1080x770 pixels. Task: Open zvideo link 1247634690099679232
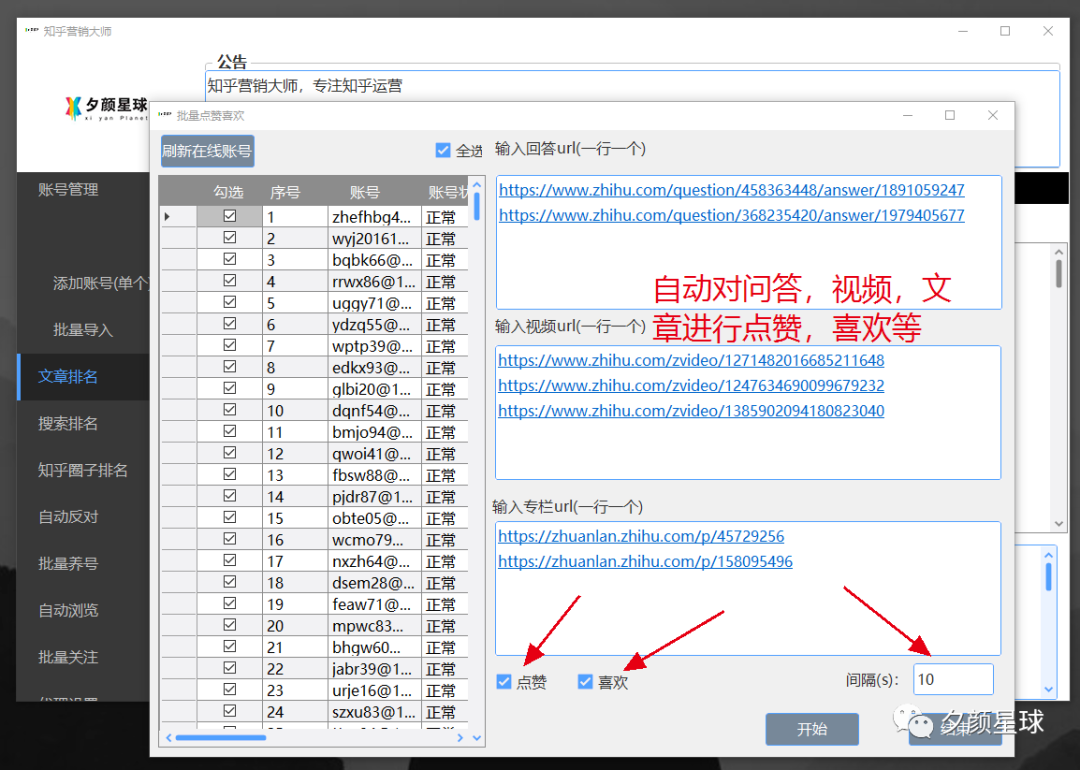point(691,386)
